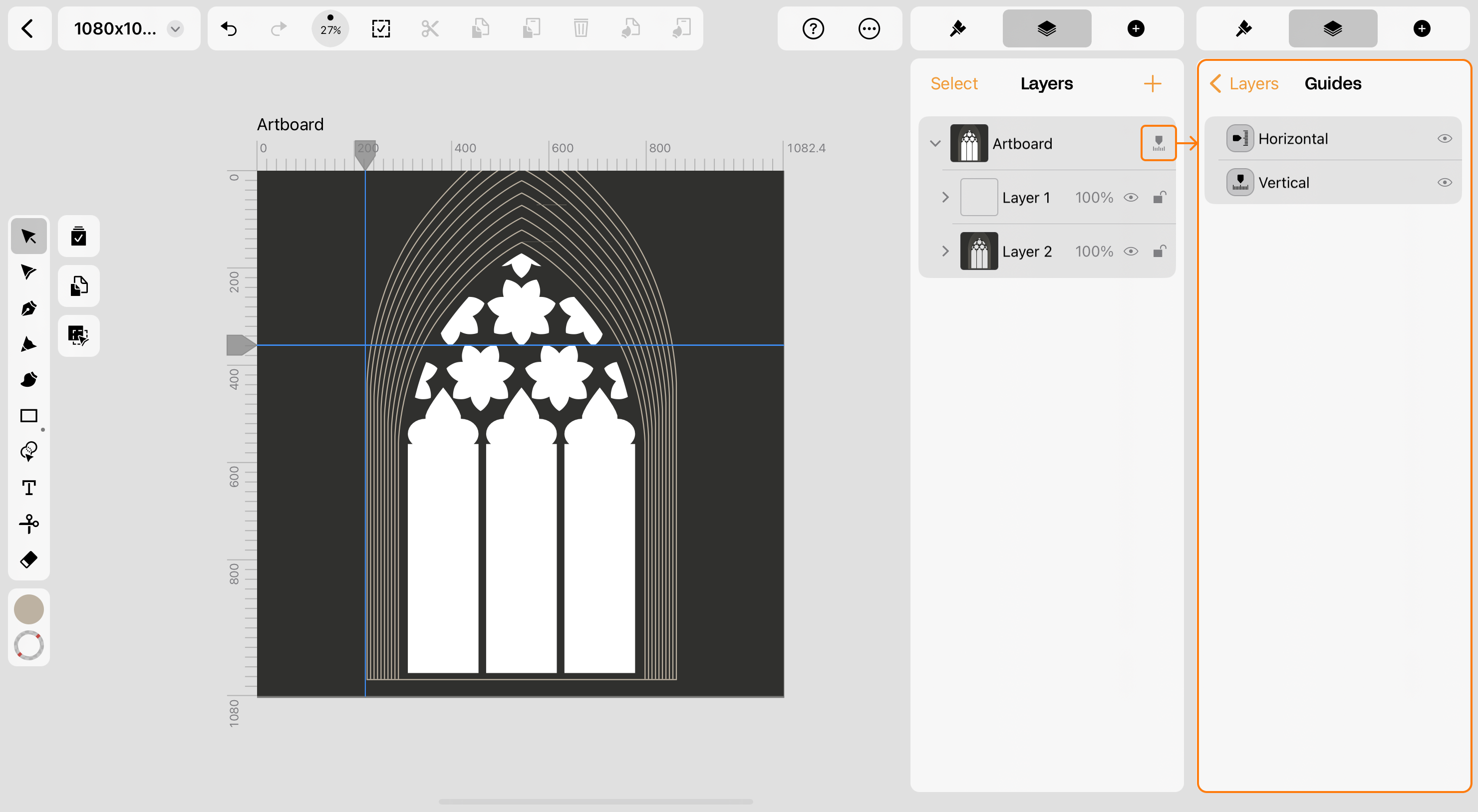Select the Pen tool

click(x=28, y=308)
